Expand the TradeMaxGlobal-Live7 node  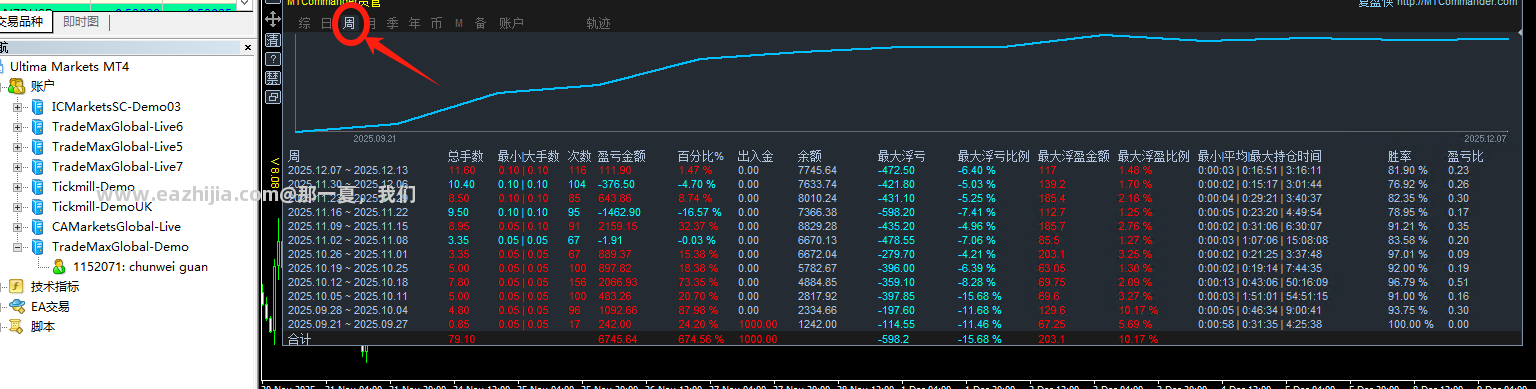click(x=17, y=166)
